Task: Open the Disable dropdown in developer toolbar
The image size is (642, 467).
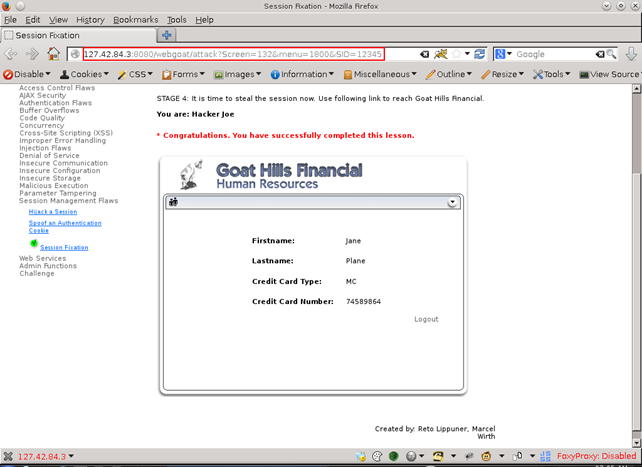Action: pos(29,74)
